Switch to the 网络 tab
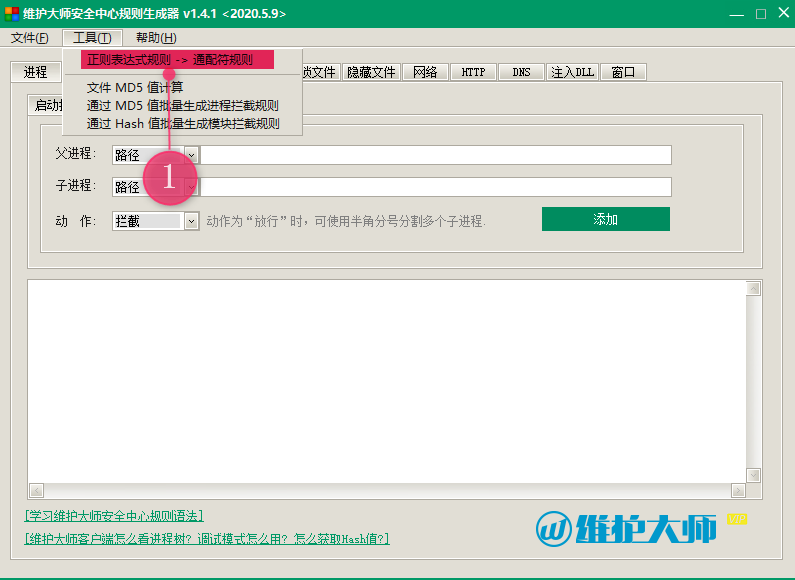 (425, 72)
